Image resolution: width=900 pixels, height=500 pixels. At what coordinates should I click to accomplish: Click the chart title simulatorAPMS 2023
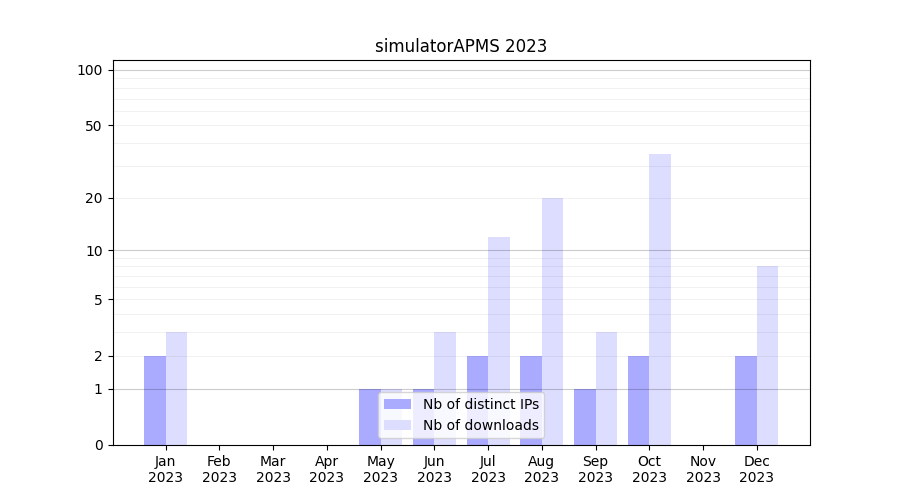tap(460, 46)
